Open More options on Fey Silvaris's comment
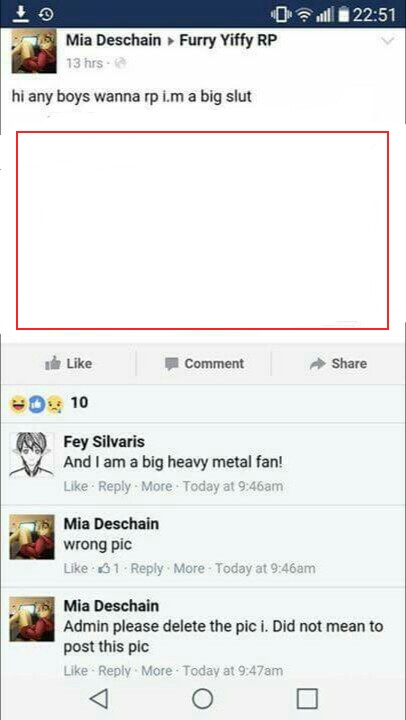 pos(157,486)
